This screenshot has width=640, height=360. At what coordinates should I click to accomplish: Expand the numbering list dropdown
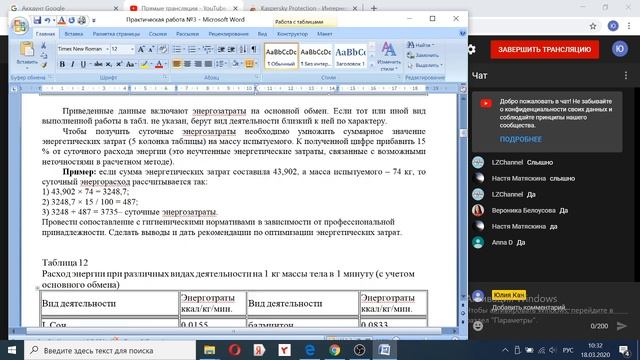(198, 49)
